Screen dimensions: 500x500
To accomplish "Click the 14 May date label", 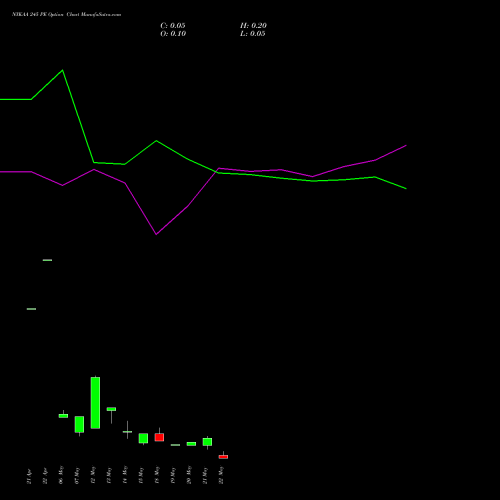I will pyautogui.click(x=125, y=475).
